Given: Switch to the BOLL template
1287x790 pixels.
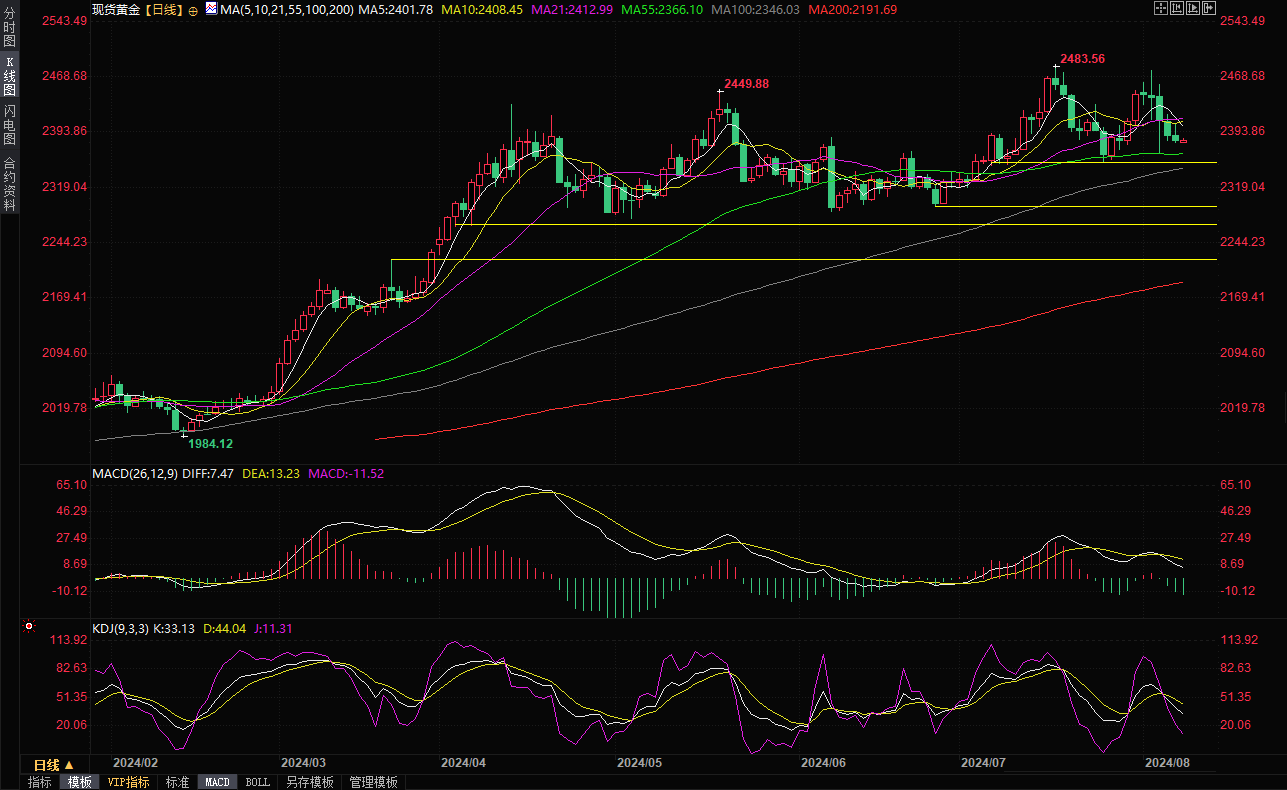Looking at the screenshot, I should pyautogui.click(x=257, y=782).
